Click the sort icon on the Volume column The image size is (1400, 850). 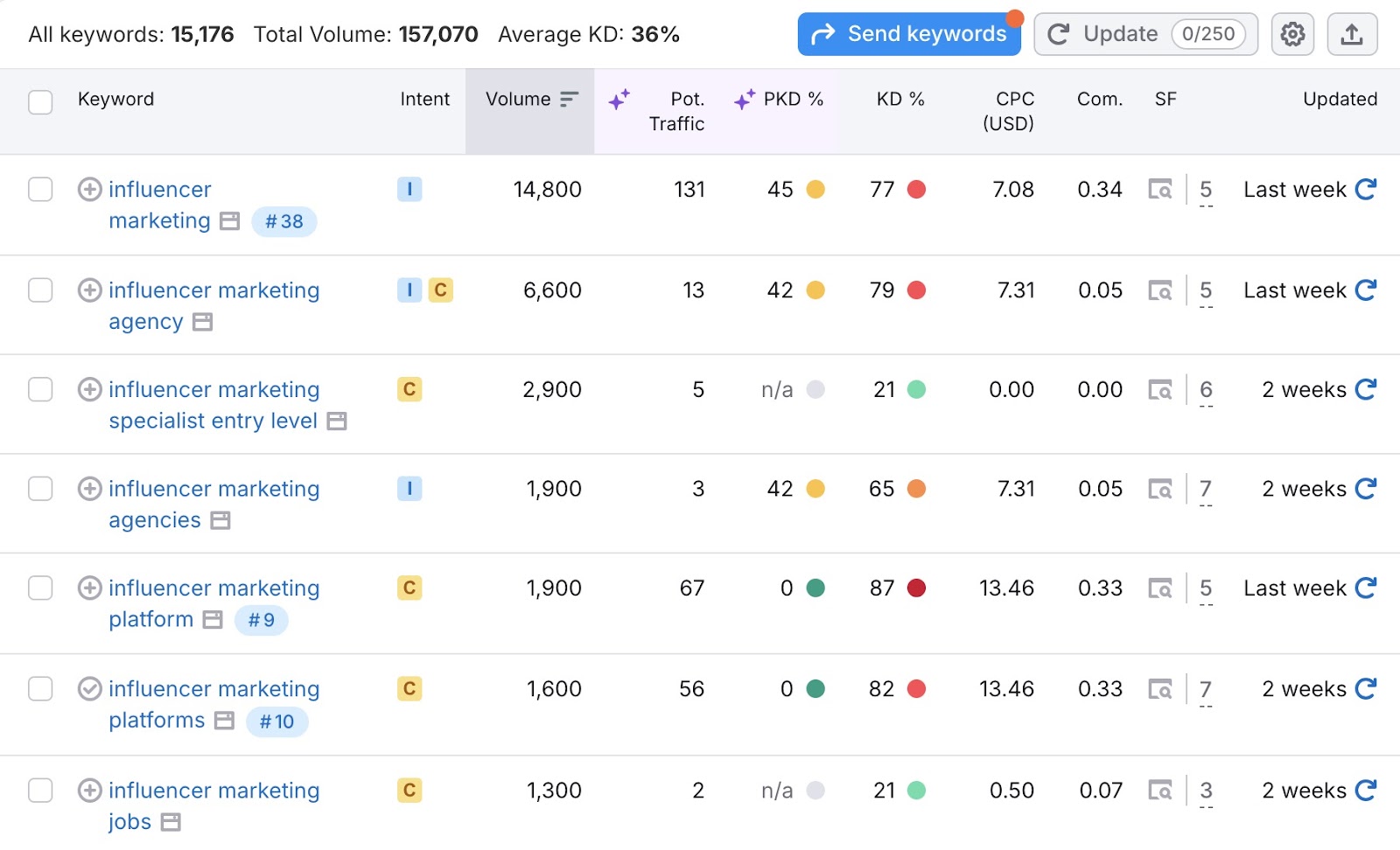click(569, 99)
